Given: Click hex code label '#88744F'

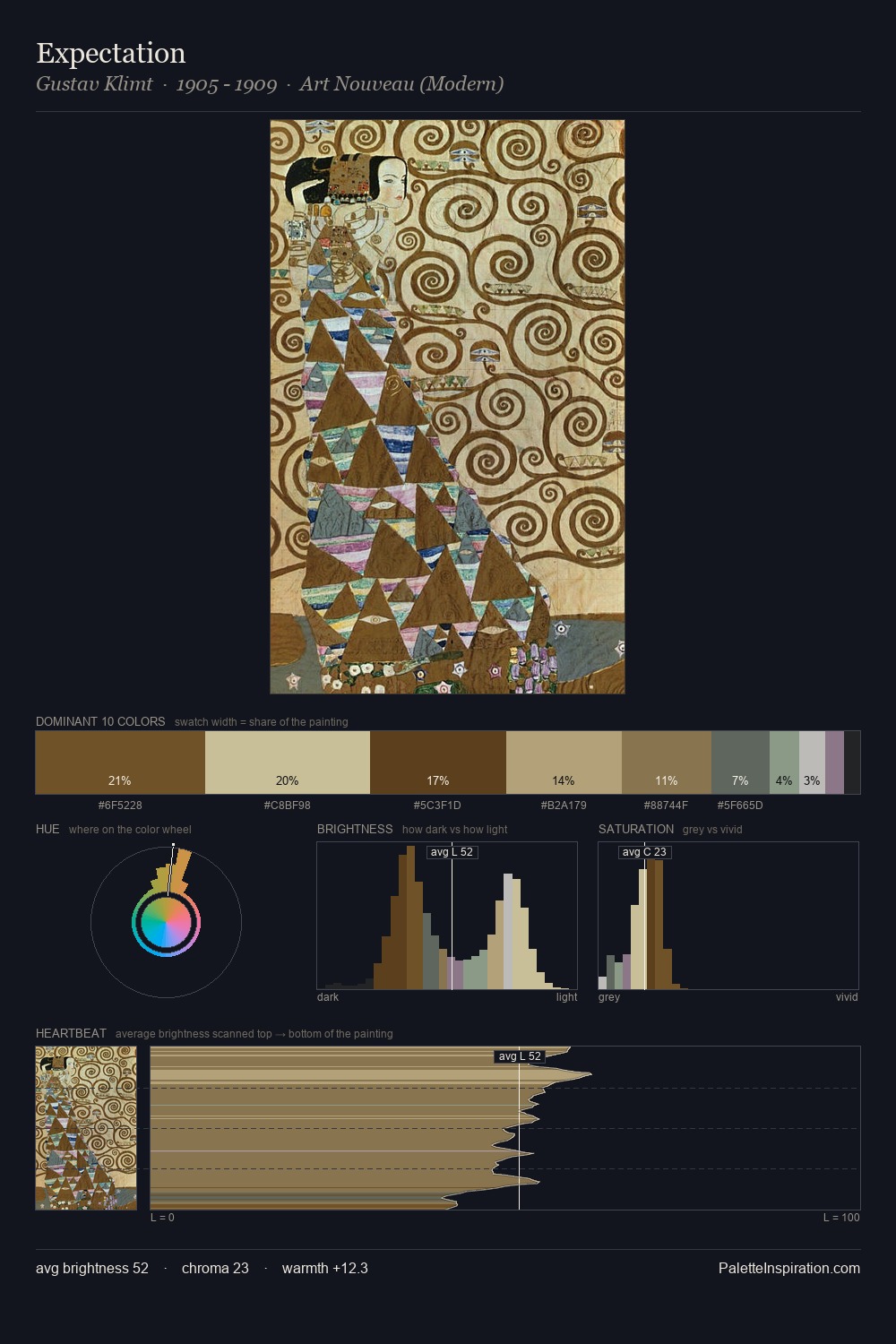Looking at the screenshot, I should pos(666,805).
